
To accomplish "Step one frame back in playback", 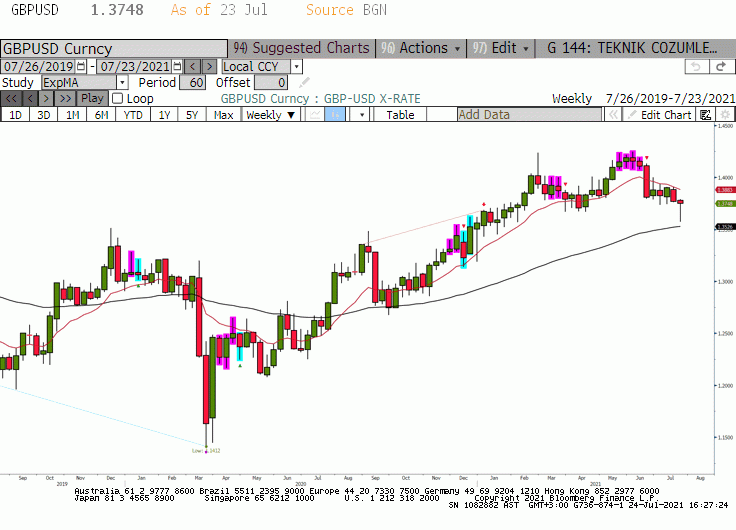I will click(x=30, y=99).
